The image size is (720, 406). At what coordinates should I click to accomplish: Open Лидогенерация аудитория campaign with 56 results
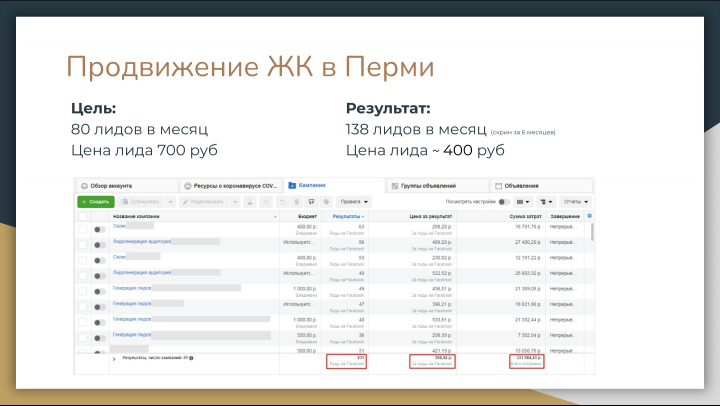click(x=142, y=241)
